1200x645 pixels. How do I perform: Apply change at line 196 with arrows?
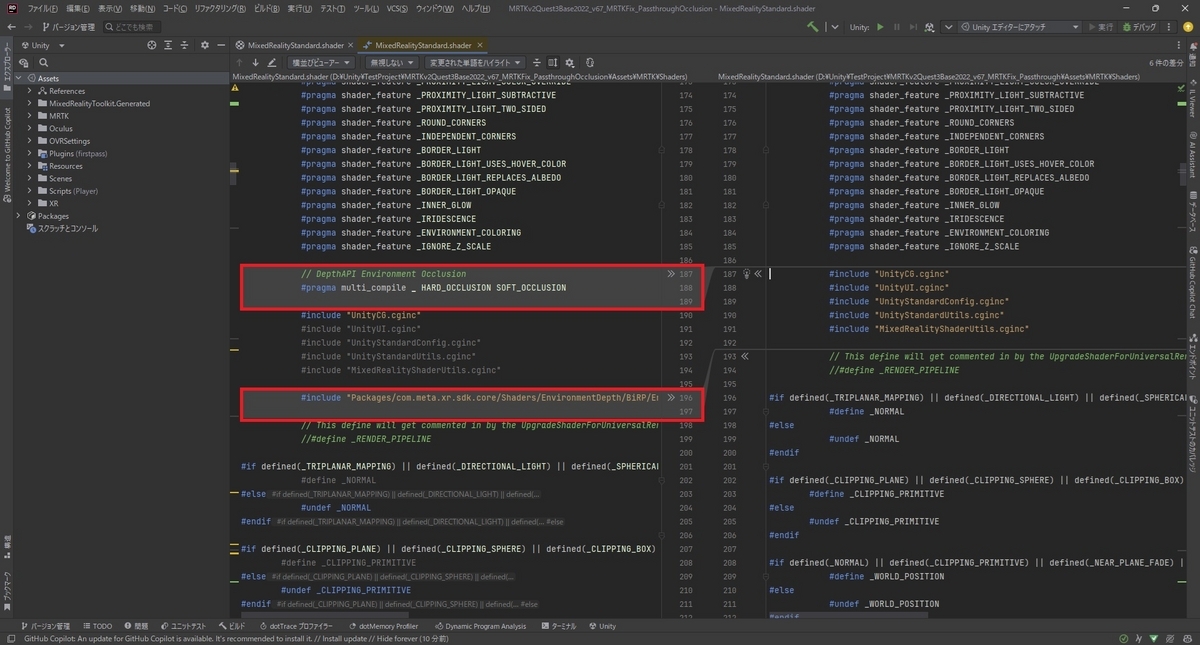(671, 397)
